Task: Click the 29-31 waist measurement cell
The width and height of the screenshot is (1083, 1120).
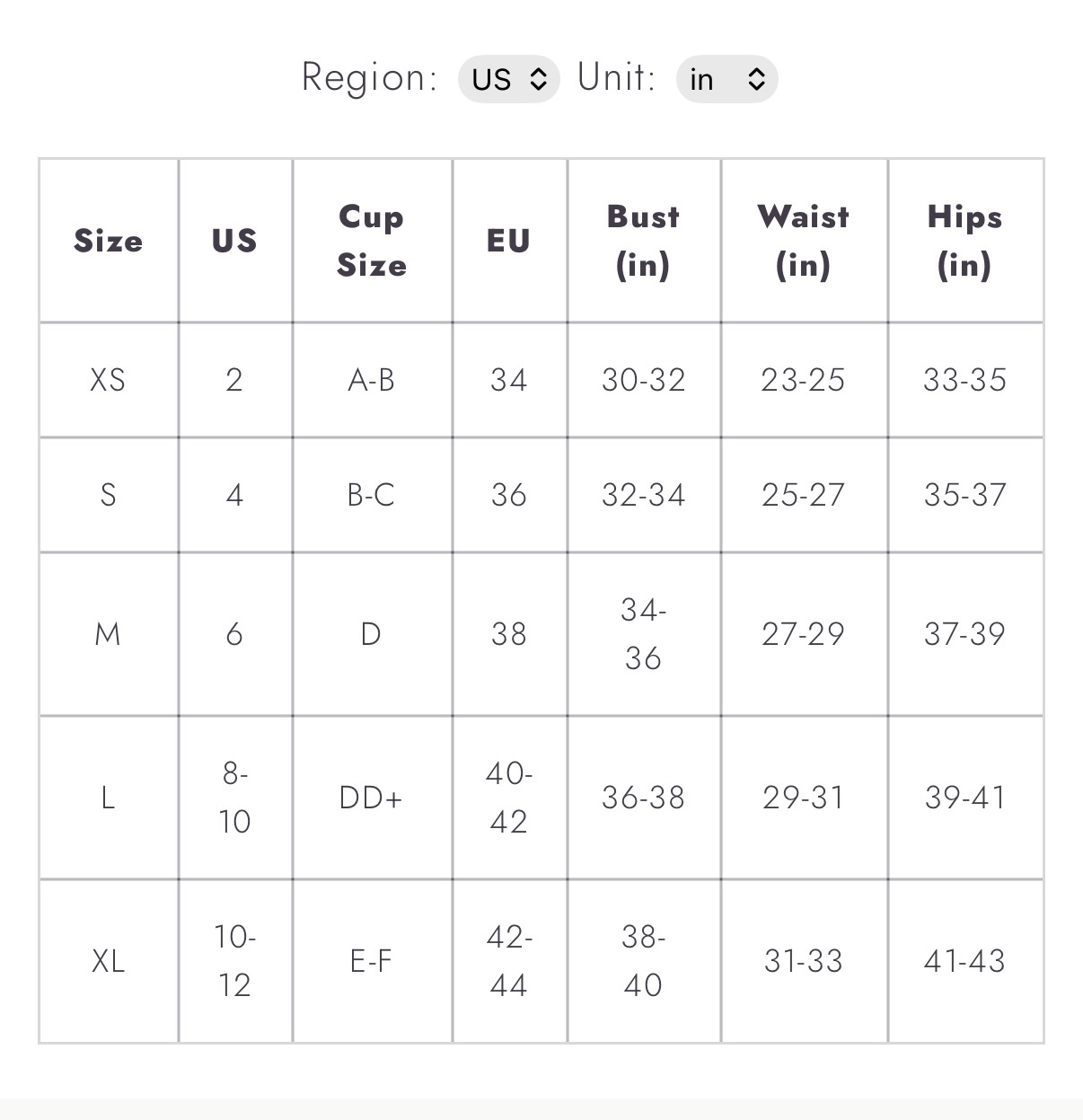Action: click(804, 798)
